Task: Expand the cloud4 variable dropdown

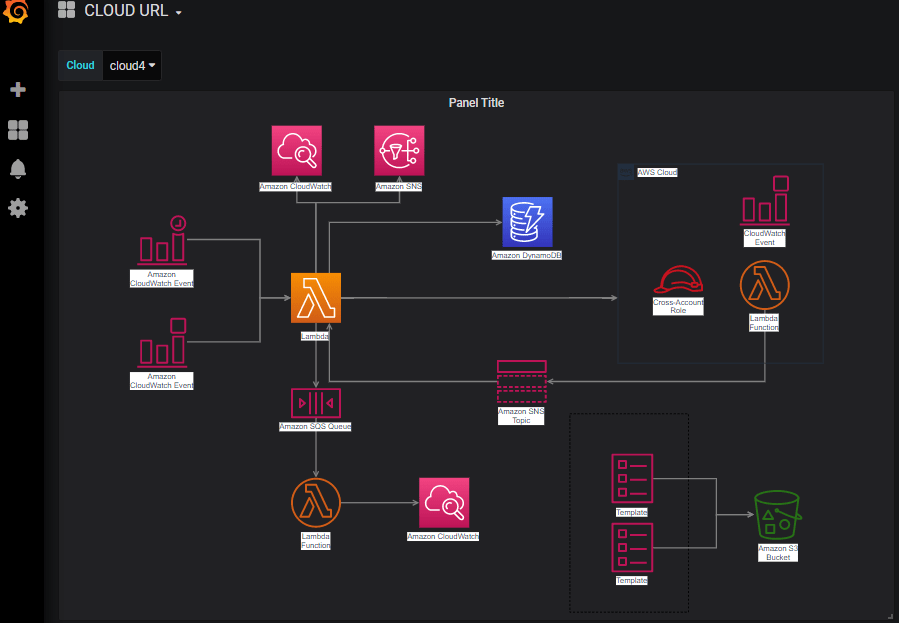Action: tap(131, 65)
